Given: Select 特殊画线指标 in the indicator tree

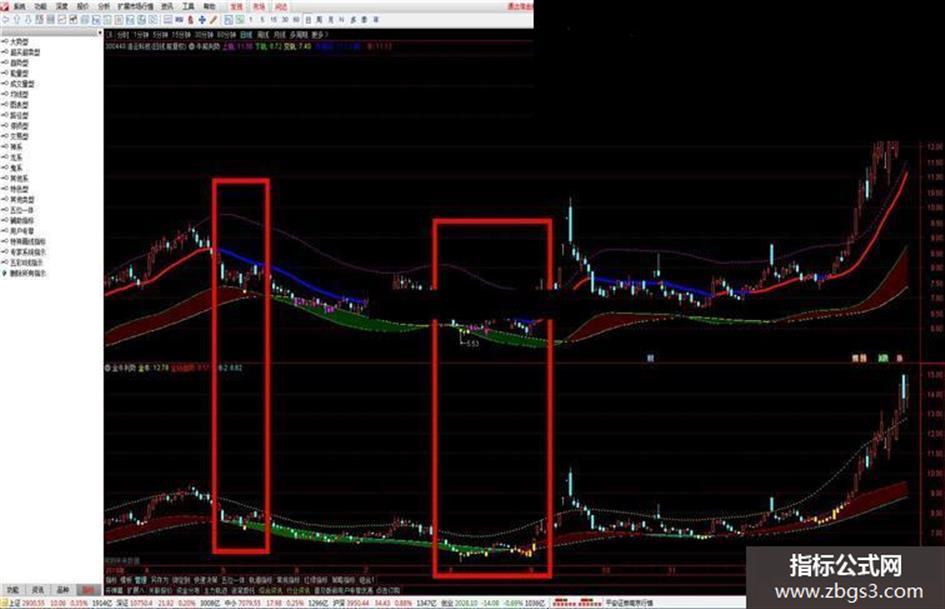Looking at the screenshot, I should 28,241.
